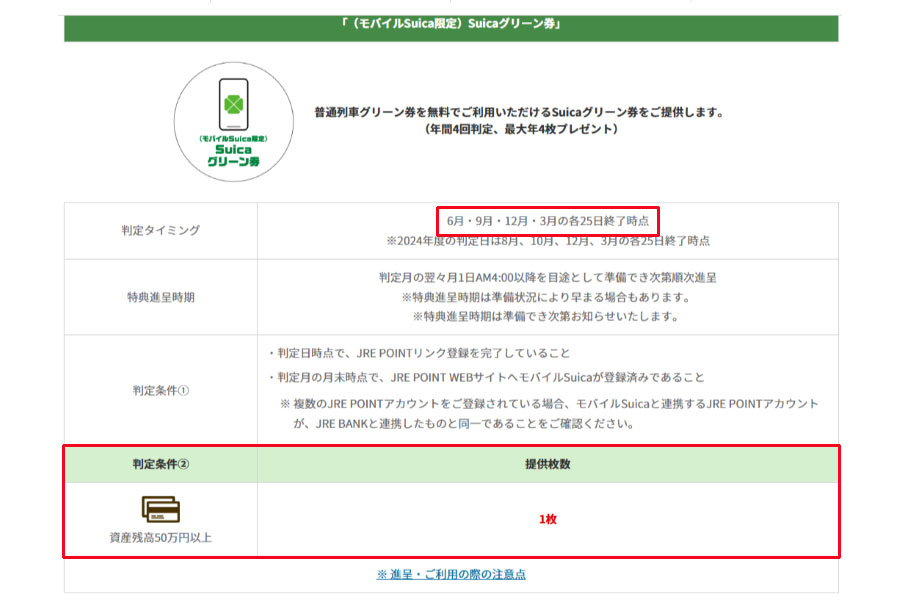The height and width of the screenshot is (600, 900).
Task: Click the 翌々月1日AM4:00以降 timing text
Action: 546,278
